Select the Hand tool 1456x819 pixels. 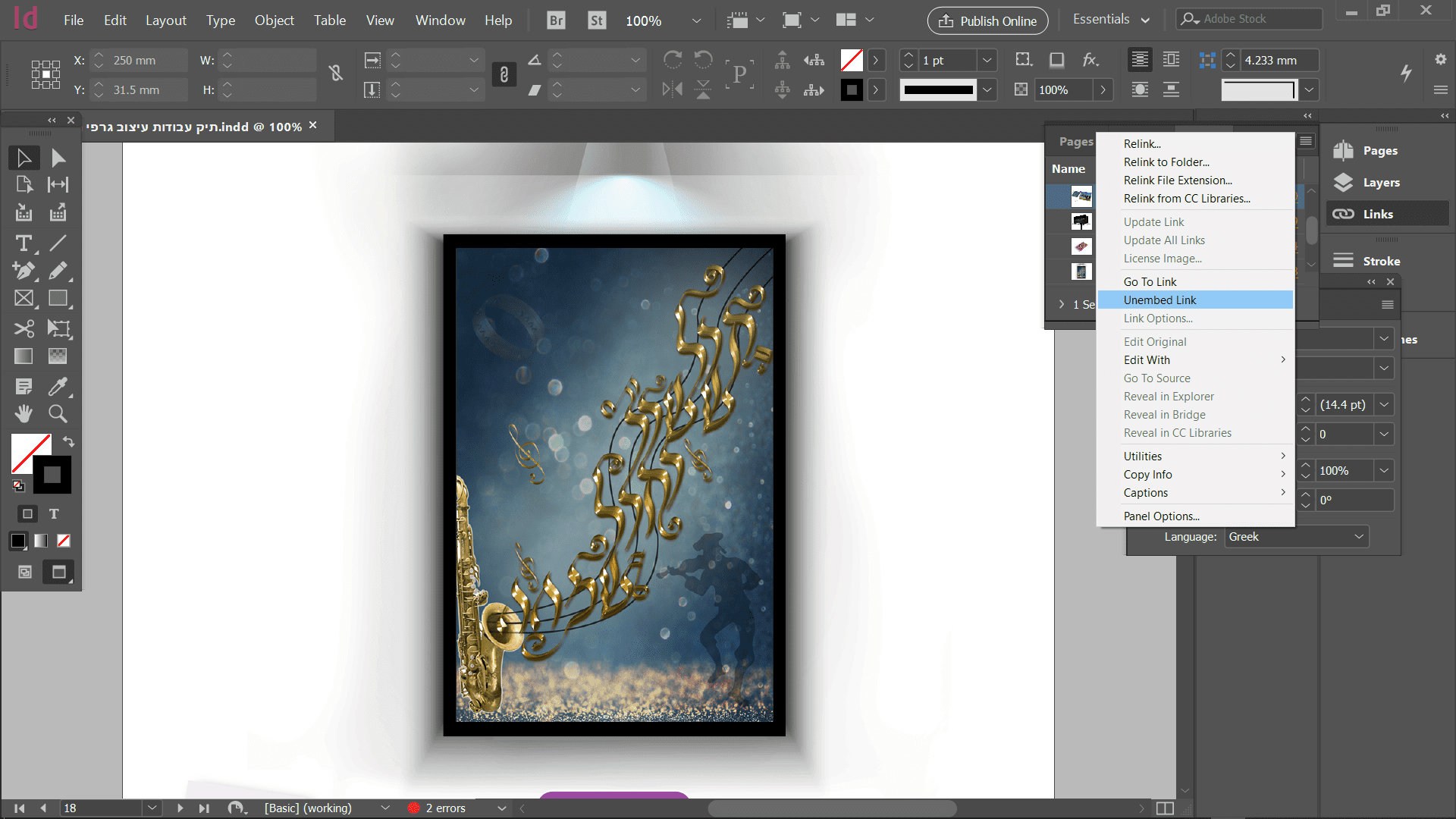24,413
